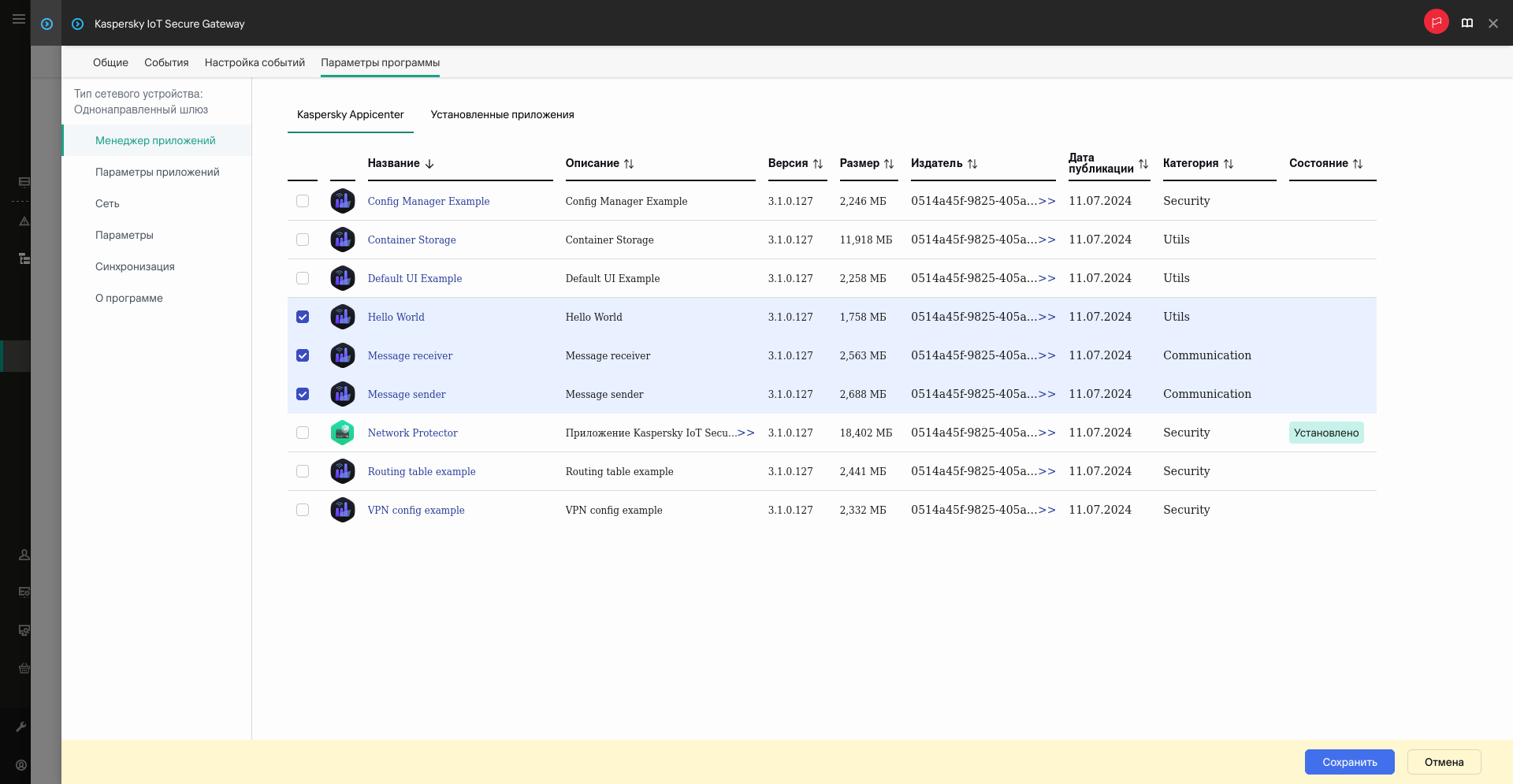Check the Routing table example checkbox
The height and width of the screenshot is (784, 1513).
tap(303, 471)
